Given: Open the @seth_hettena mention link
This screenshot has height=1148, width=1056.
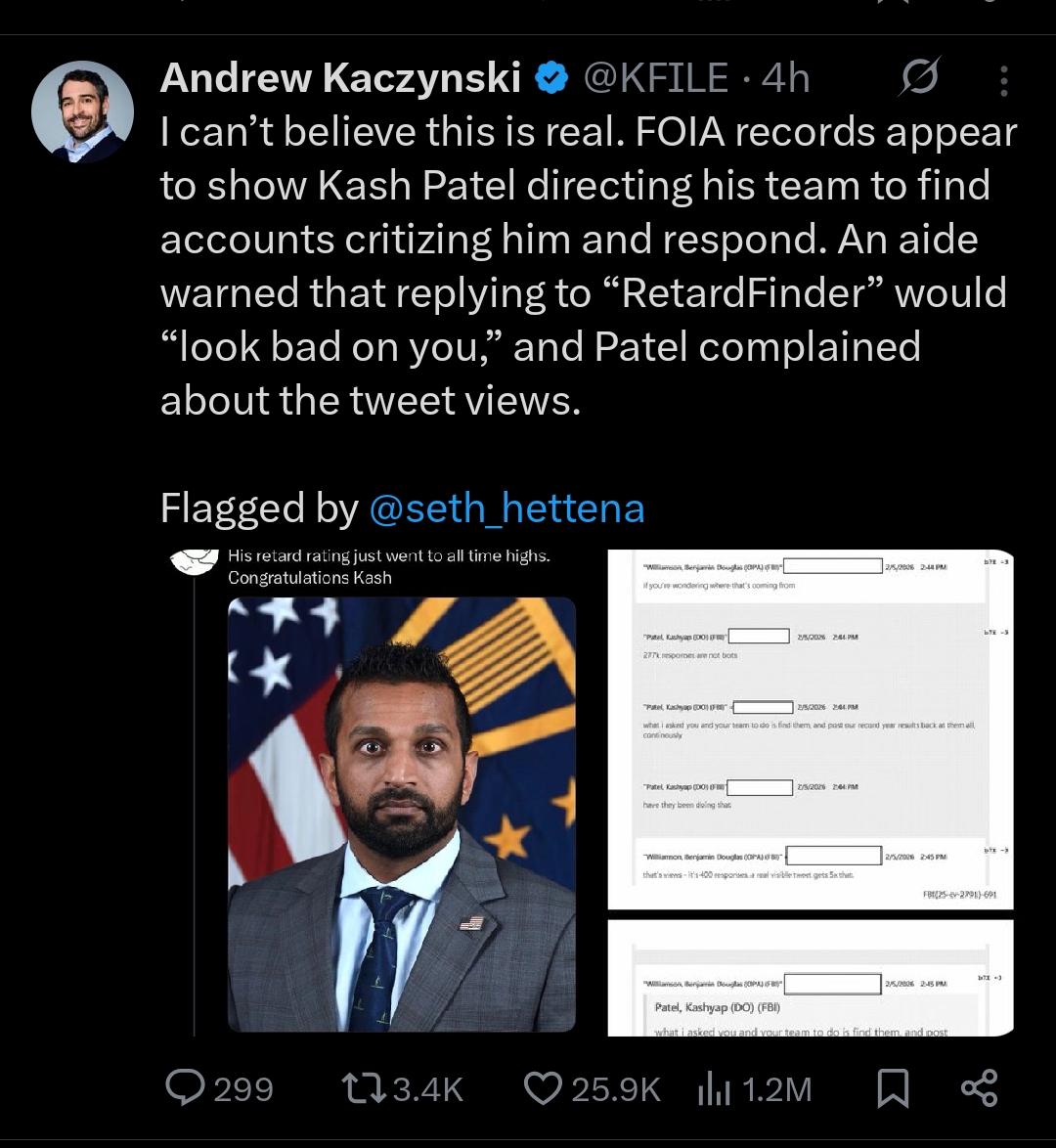Looking at the screenshot, I should tap(506, 508).
